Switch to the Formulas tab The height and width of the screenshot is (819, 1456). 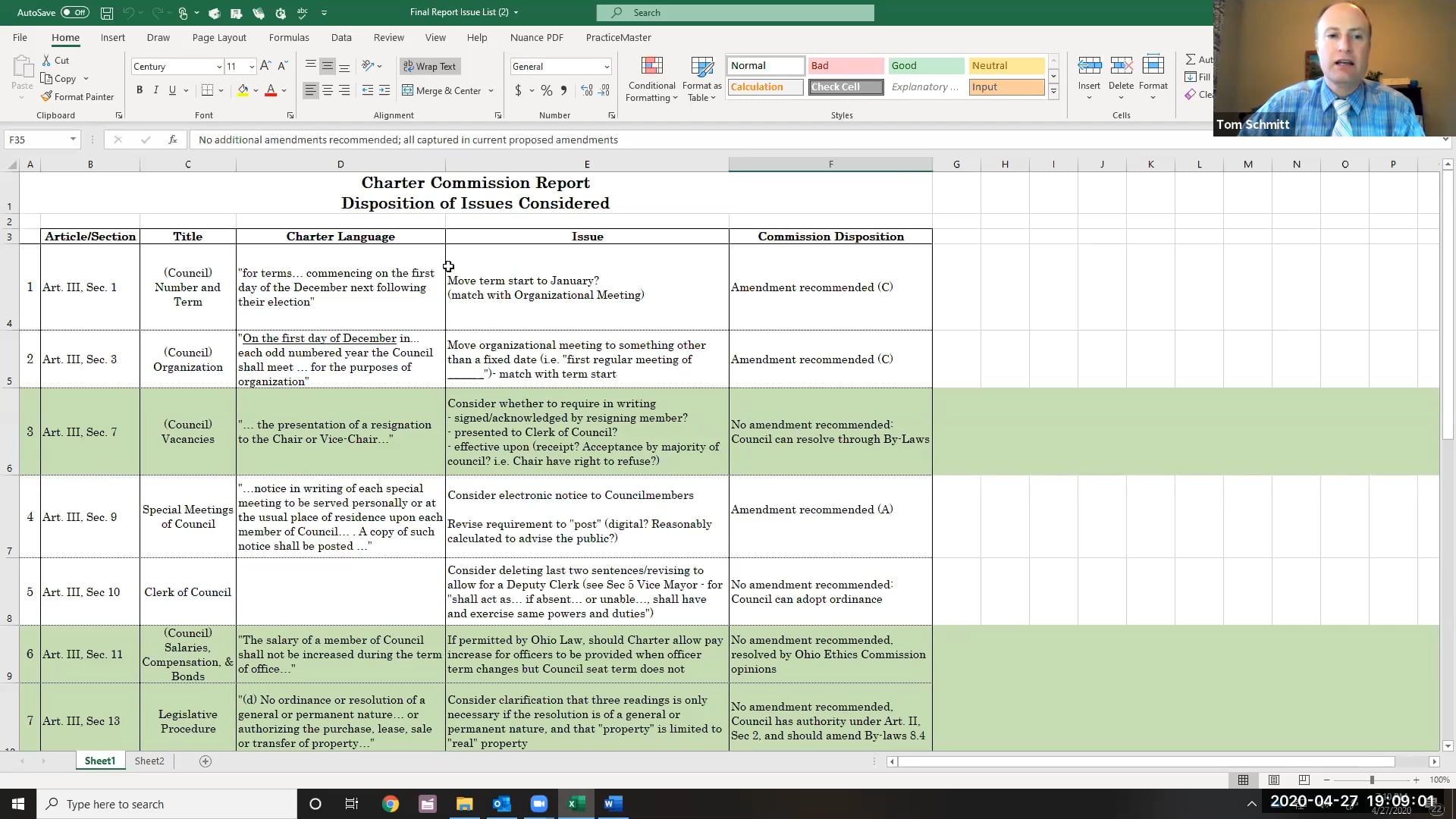[x=289, y=37]
